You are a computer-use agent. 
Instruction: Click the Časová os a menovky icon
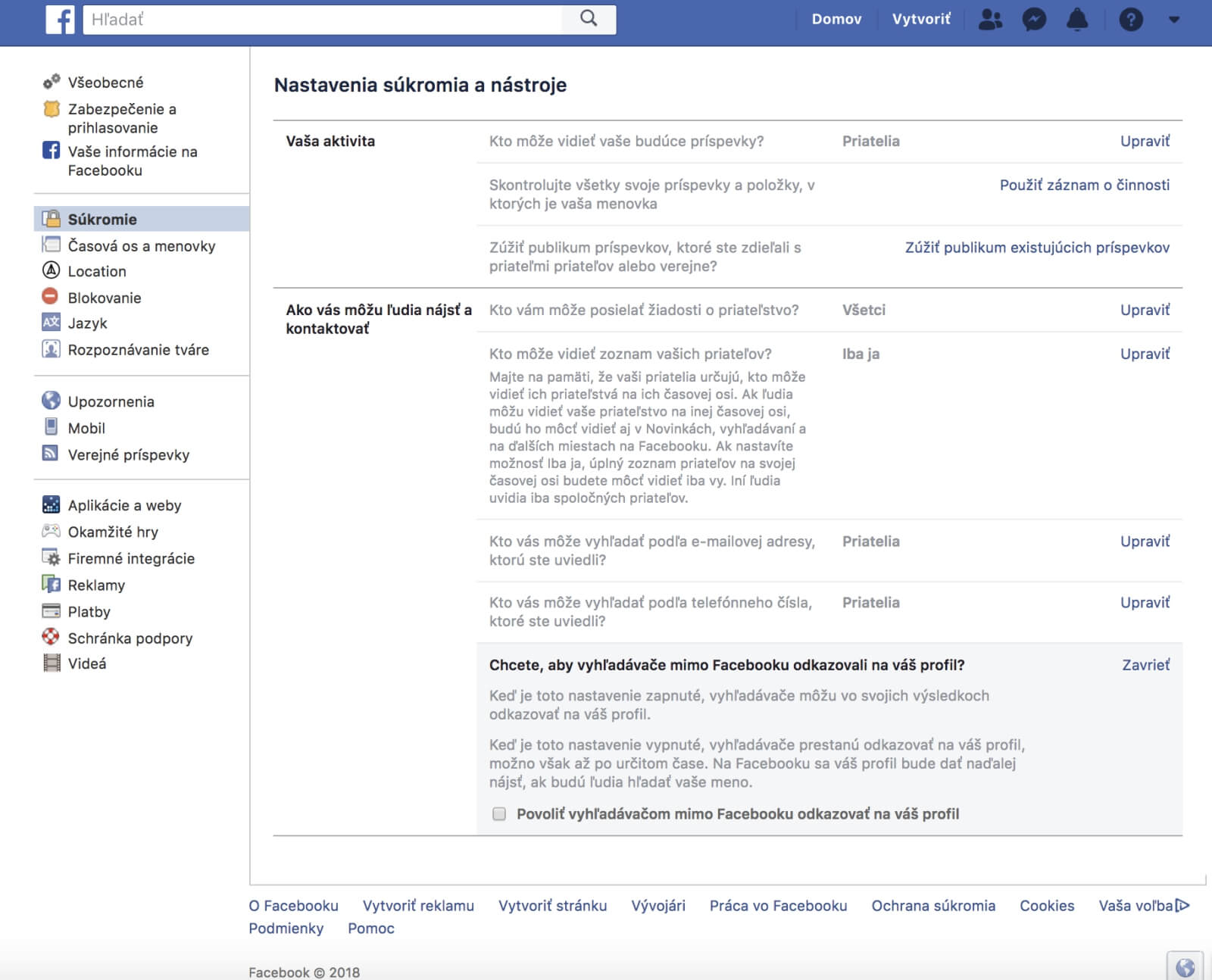pos(51,245)
